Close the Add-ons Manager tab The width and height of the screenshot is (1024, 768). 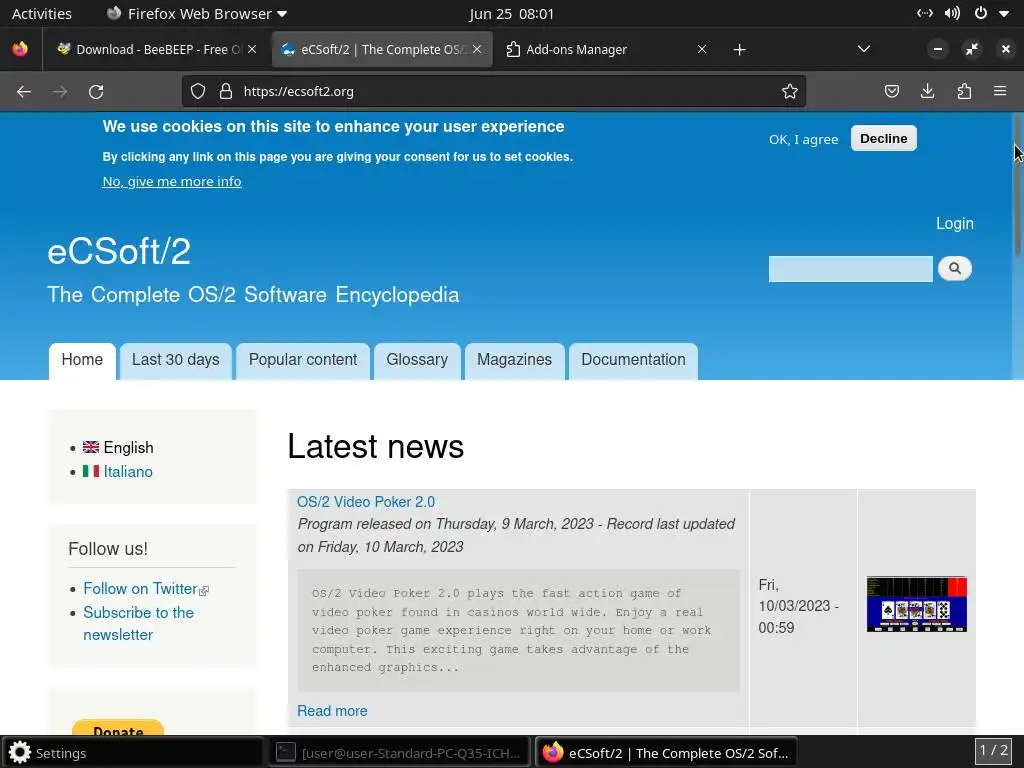coord(702,49)
